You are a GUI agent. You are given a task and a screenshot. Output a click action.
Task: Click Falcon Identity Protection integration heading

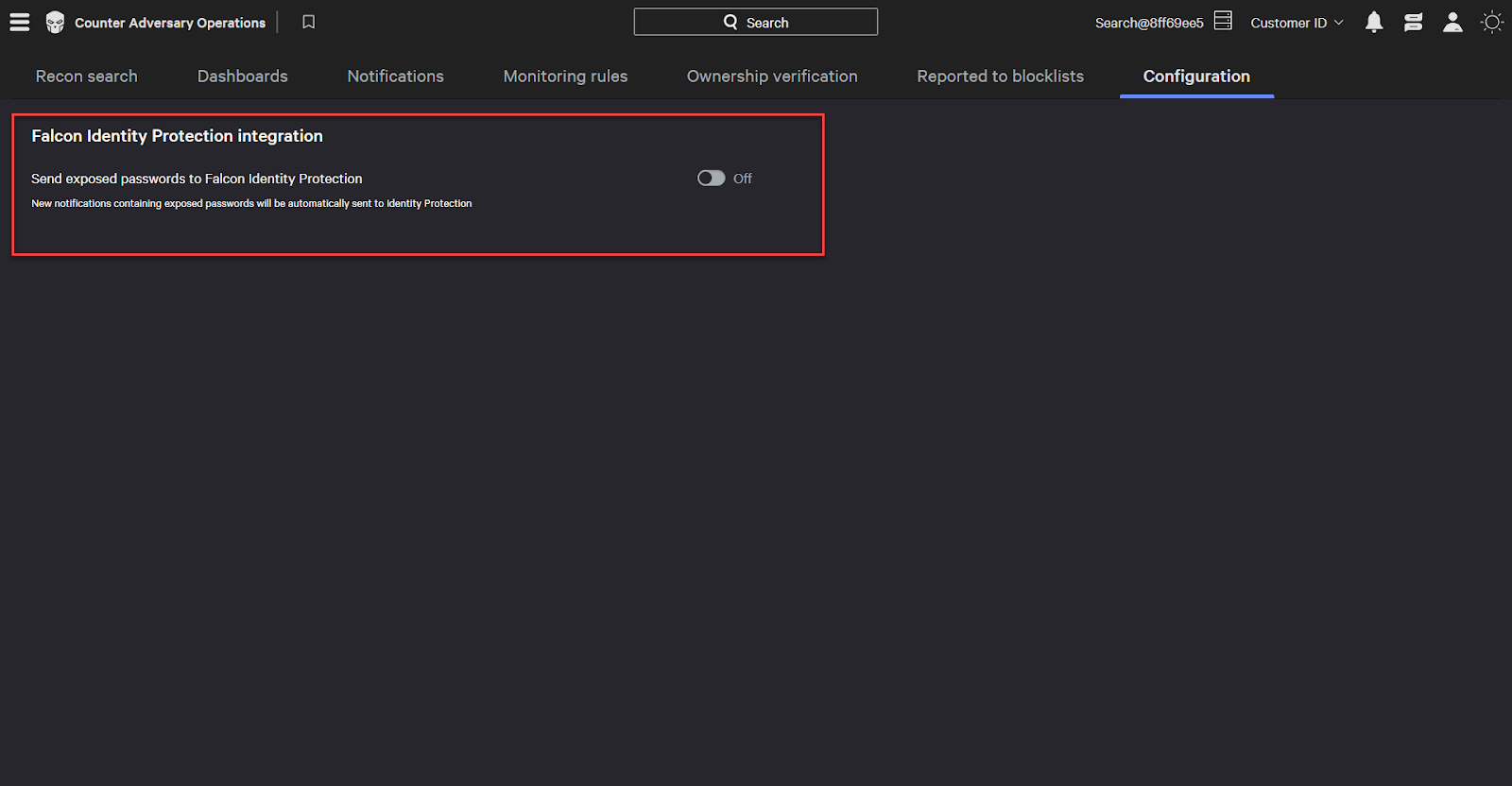[x=178, y=136]
